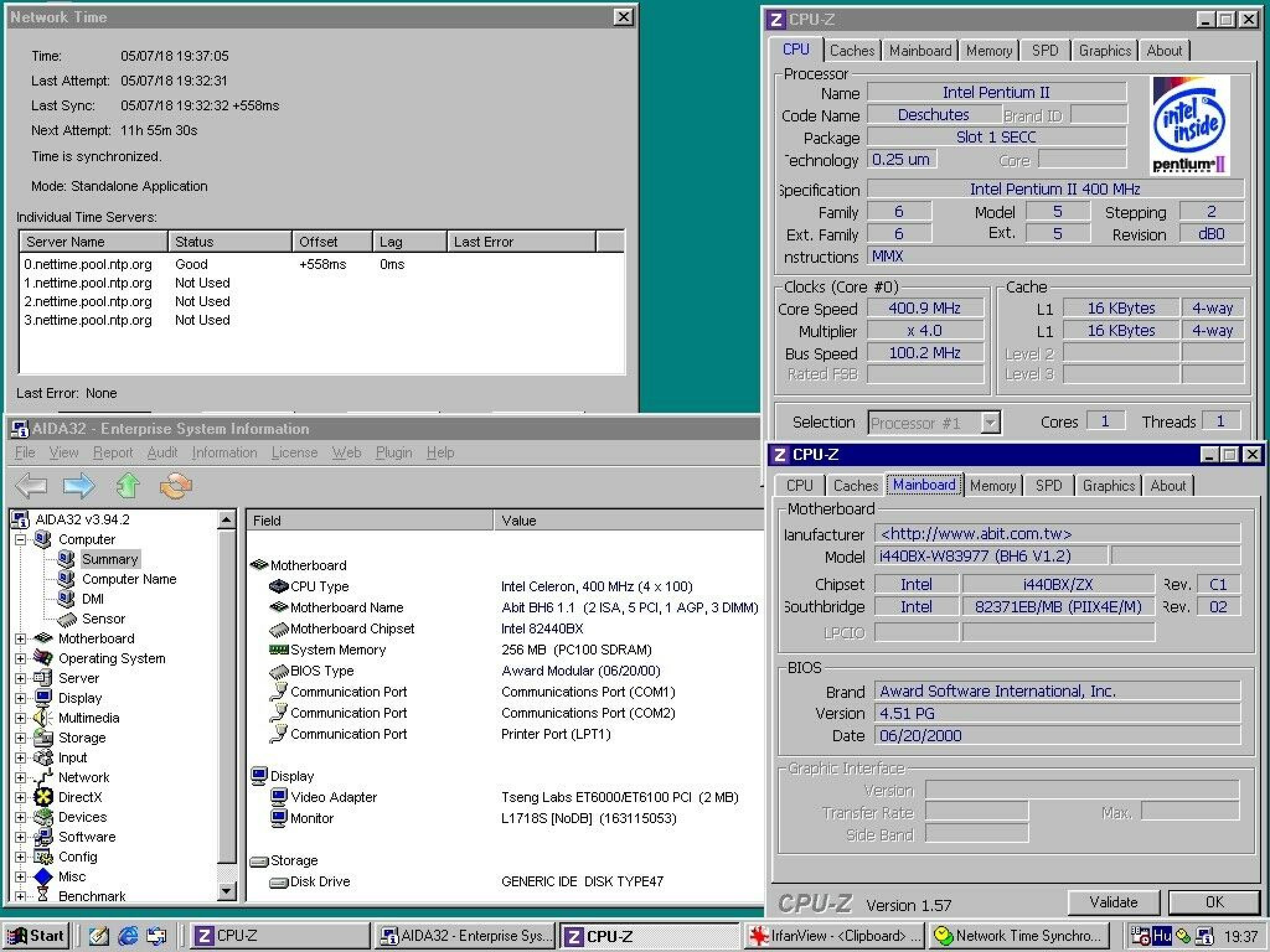Screen dimensions: 1270x952
Task: Click the AIDA32 tree scrollbar down arrow
Action: [x=226, y=890]
